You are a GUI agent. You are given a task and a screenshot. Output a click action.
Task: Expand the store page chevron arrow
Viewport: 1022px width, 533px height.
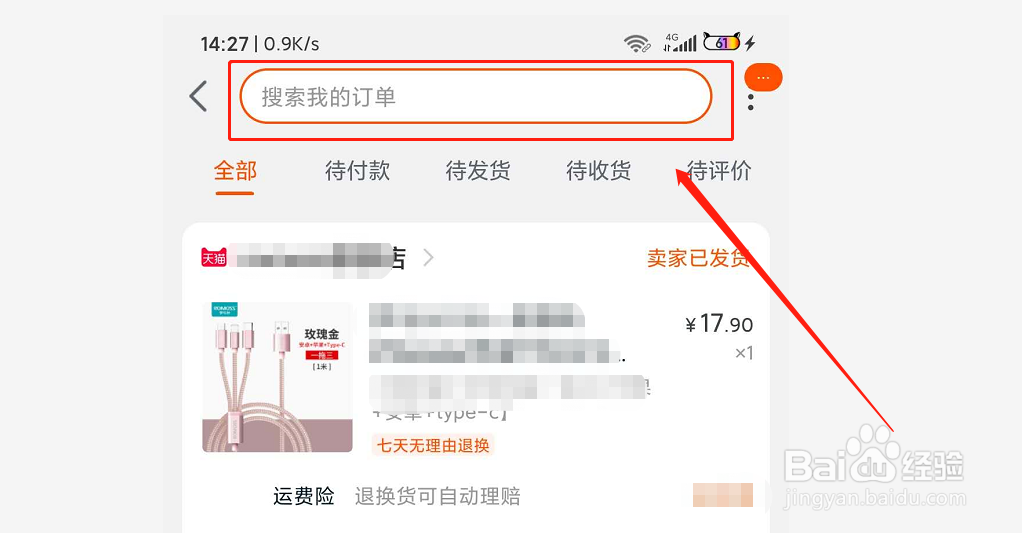coord(428,258)
